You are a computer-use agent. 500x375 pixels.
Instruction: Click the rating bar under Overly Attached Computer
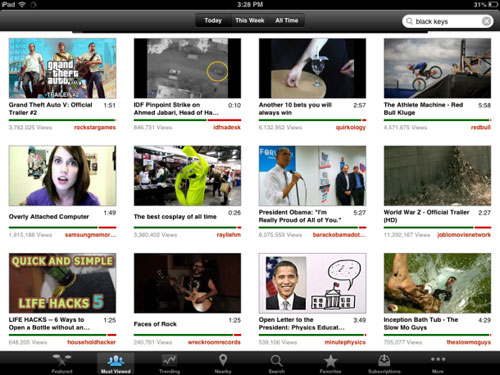(62, 228)
